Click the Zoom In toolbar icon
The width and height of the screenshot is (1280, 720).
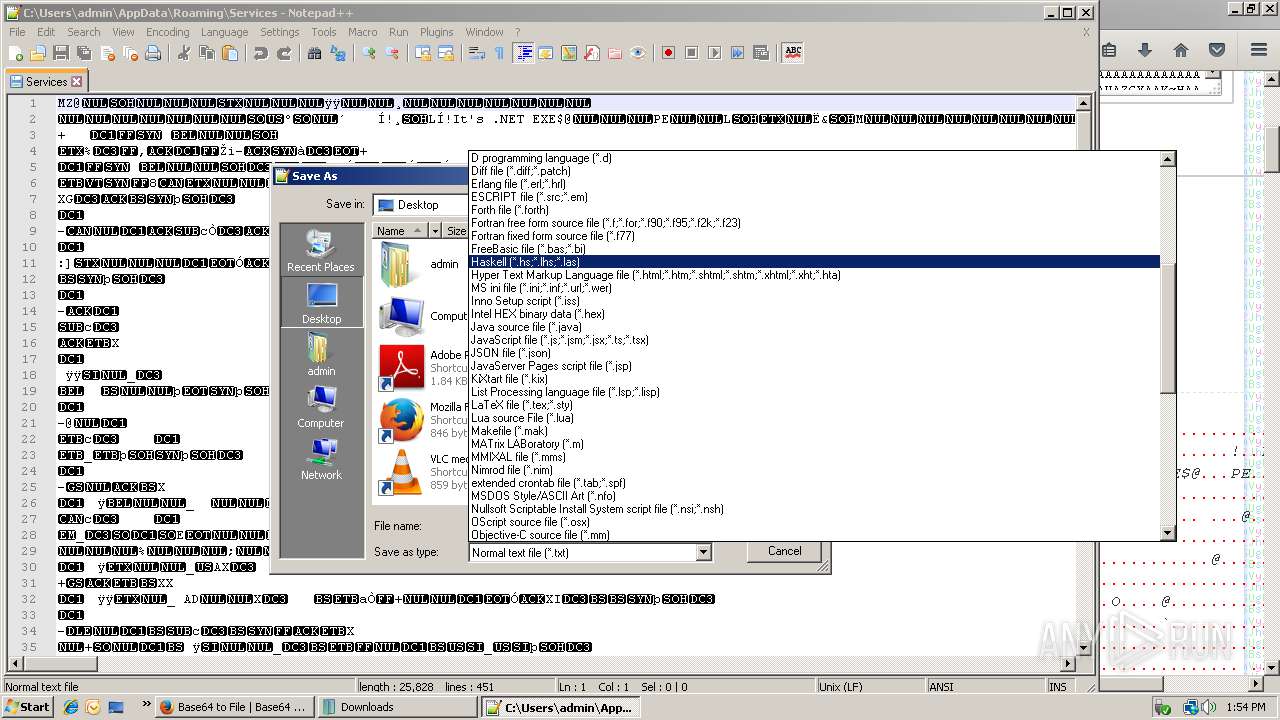coord(369,53)
